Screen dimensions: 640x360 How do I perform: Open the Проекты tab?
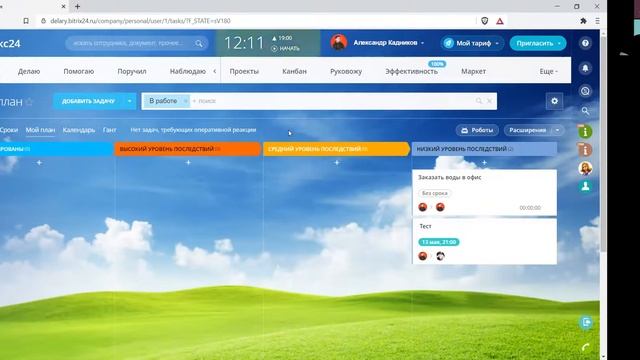(x=244, y=71)
